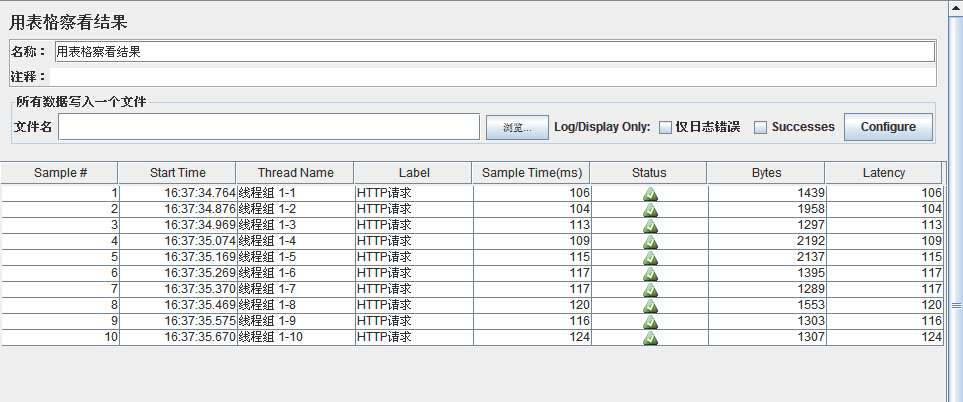963x402 pixels.
Task: Sort by the Status column header
Action: (x=649, y=172)
